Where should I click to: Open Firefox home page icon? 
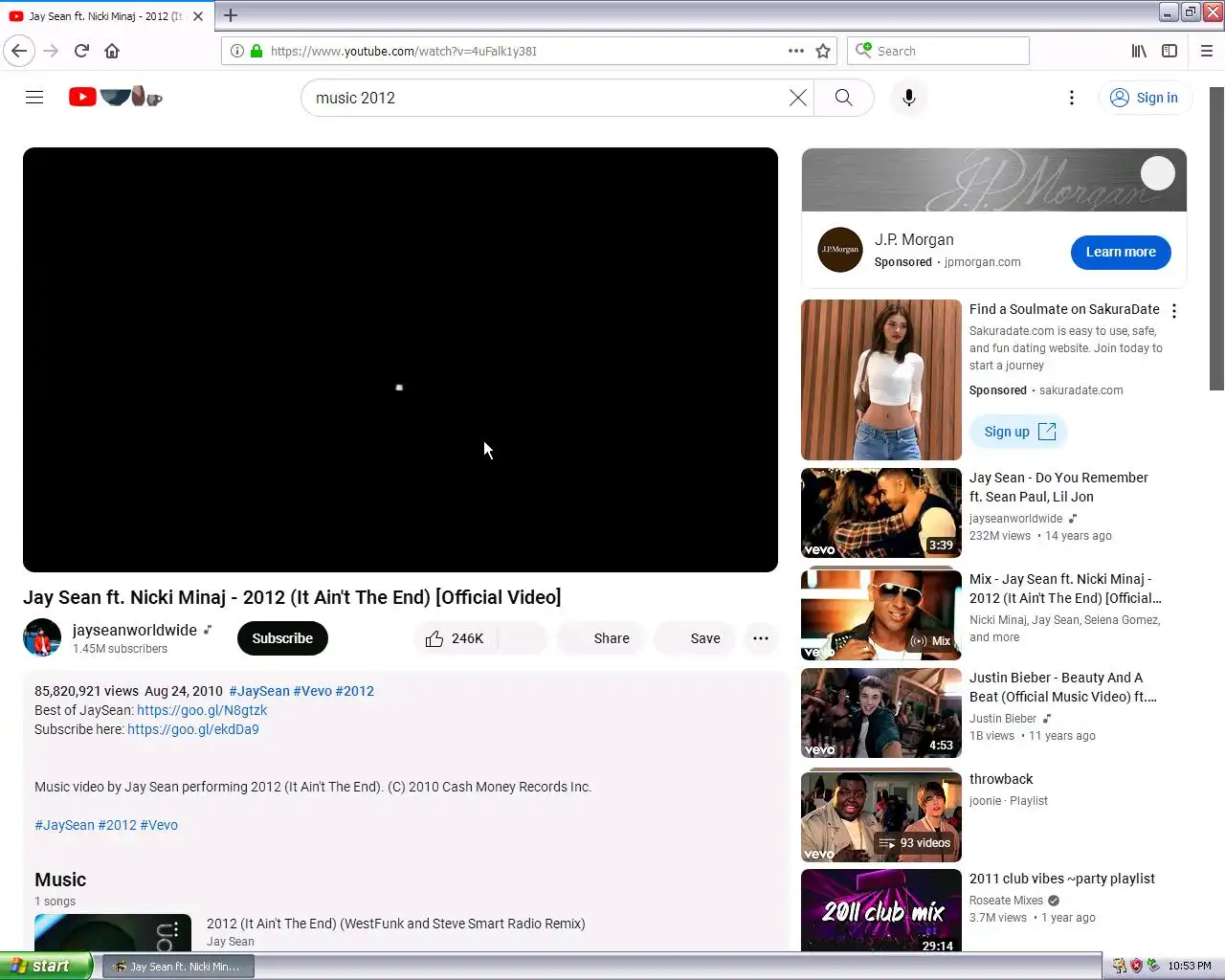point(112,51)
